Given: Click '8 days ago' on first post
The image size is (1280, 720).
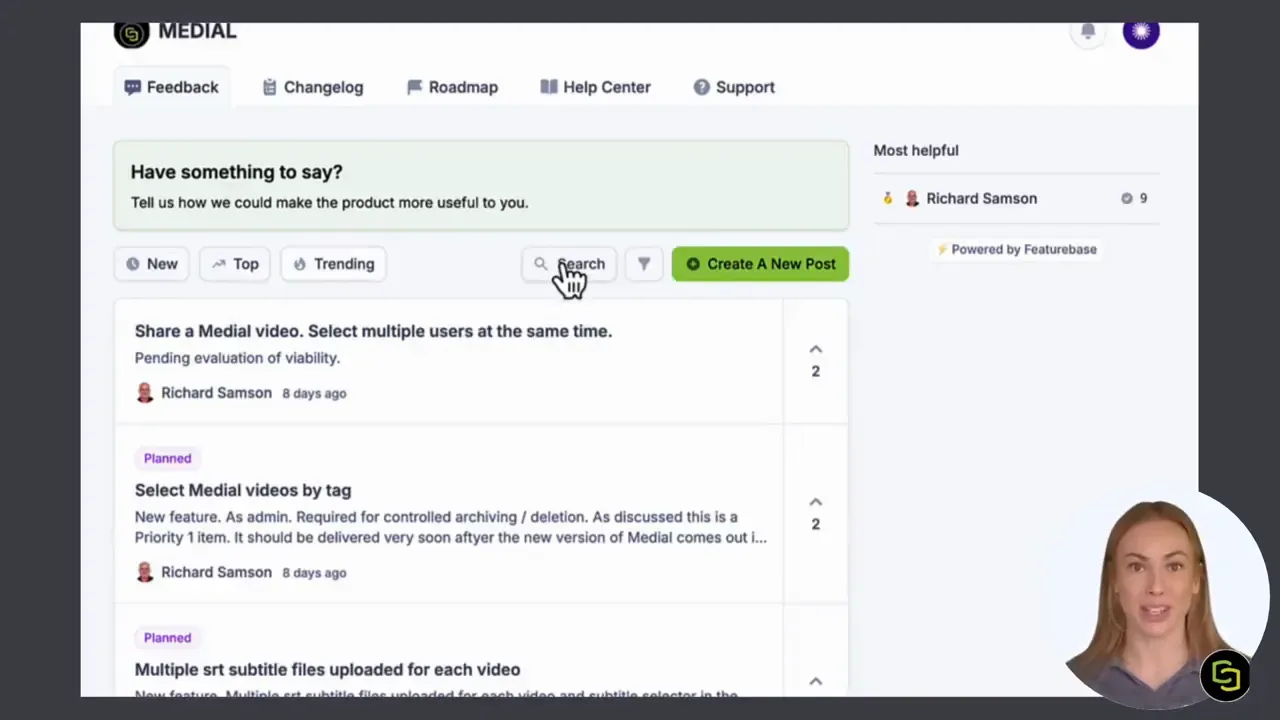Looking at the screenshot, I should pos(314,393).
